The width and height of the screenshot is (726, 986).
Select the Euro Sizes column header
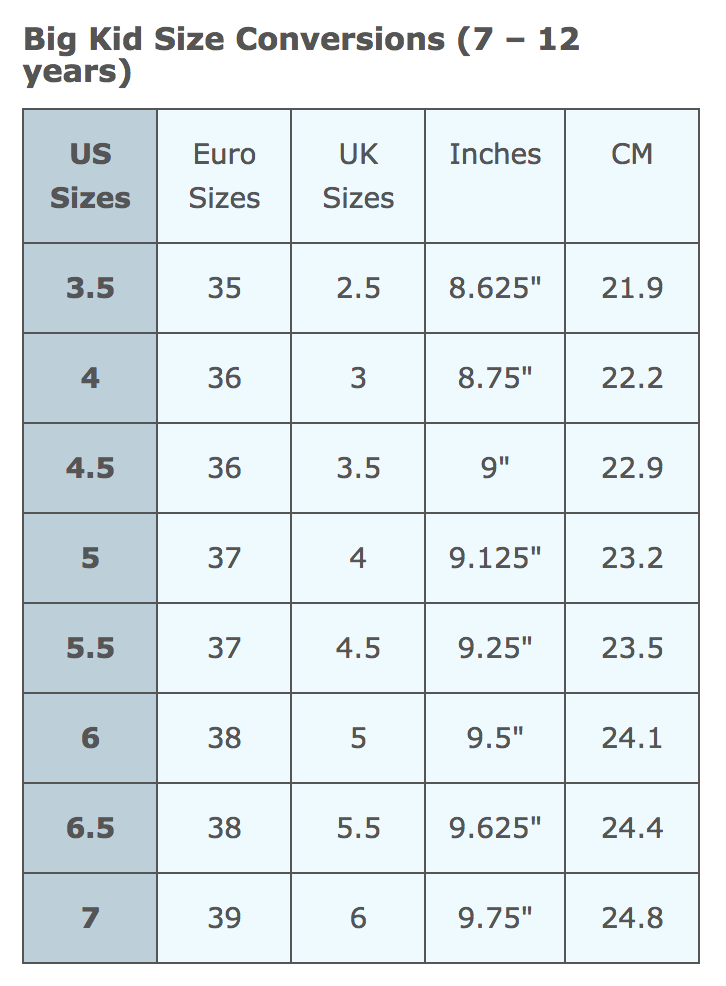point(224,176)
